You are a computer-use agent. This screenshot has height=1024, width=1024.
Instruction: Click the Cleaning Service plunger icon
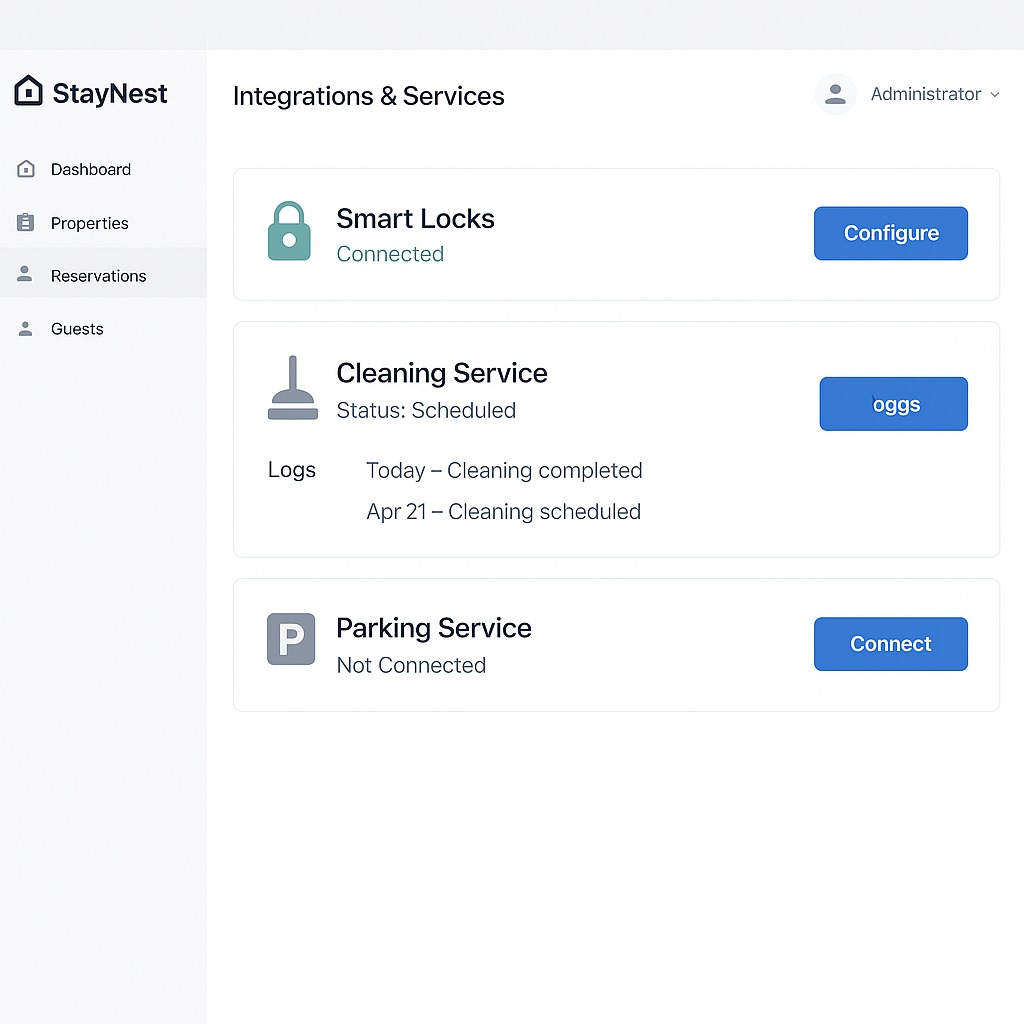[292, 388]
